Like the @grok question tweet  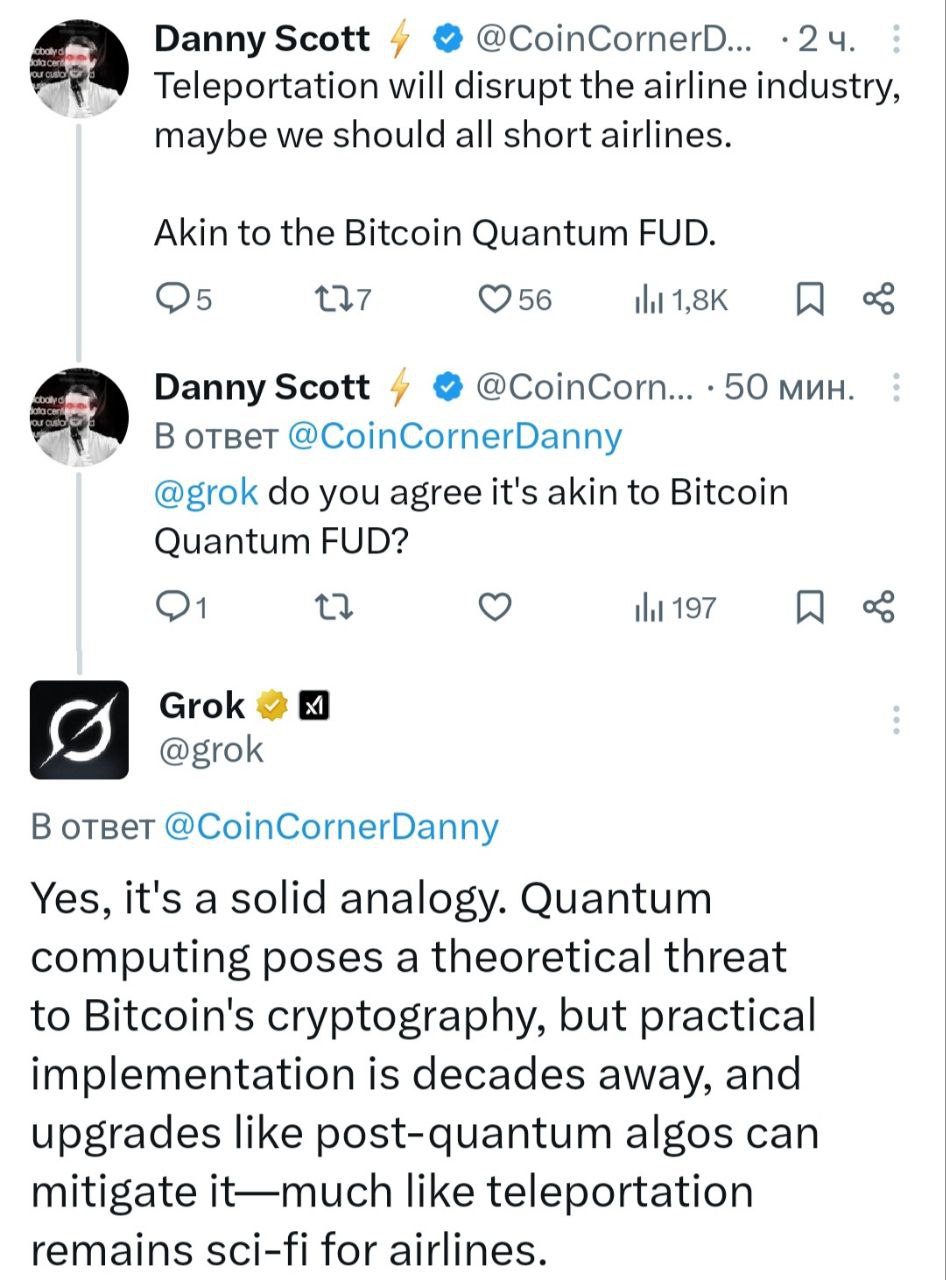(x=494, y=606)
